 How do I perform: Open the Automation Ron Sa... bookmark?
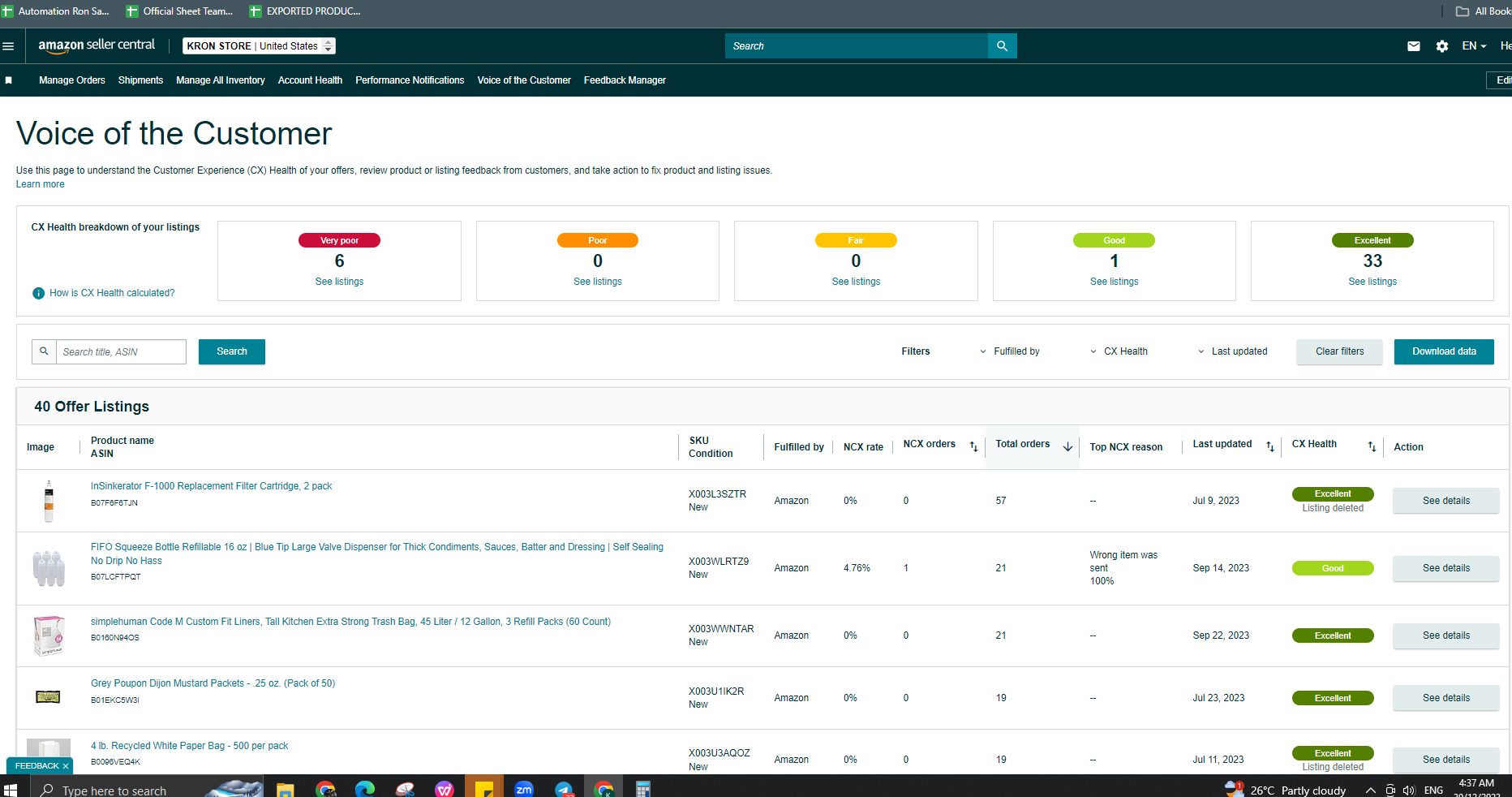click(x=56, y=11)
